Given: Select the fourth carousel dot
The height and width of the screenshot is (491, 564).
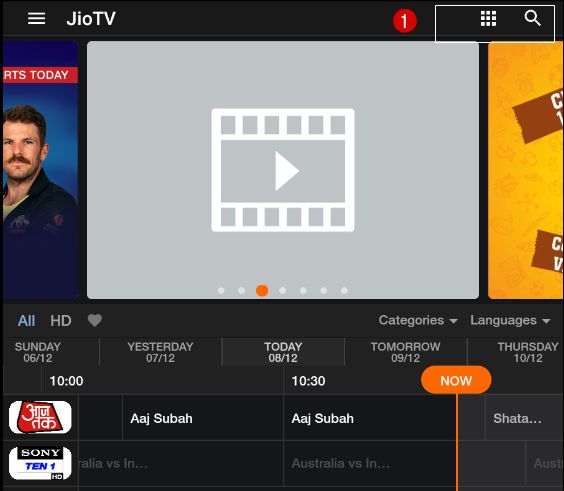Looking at the screenshot, I should pos(283,290).
